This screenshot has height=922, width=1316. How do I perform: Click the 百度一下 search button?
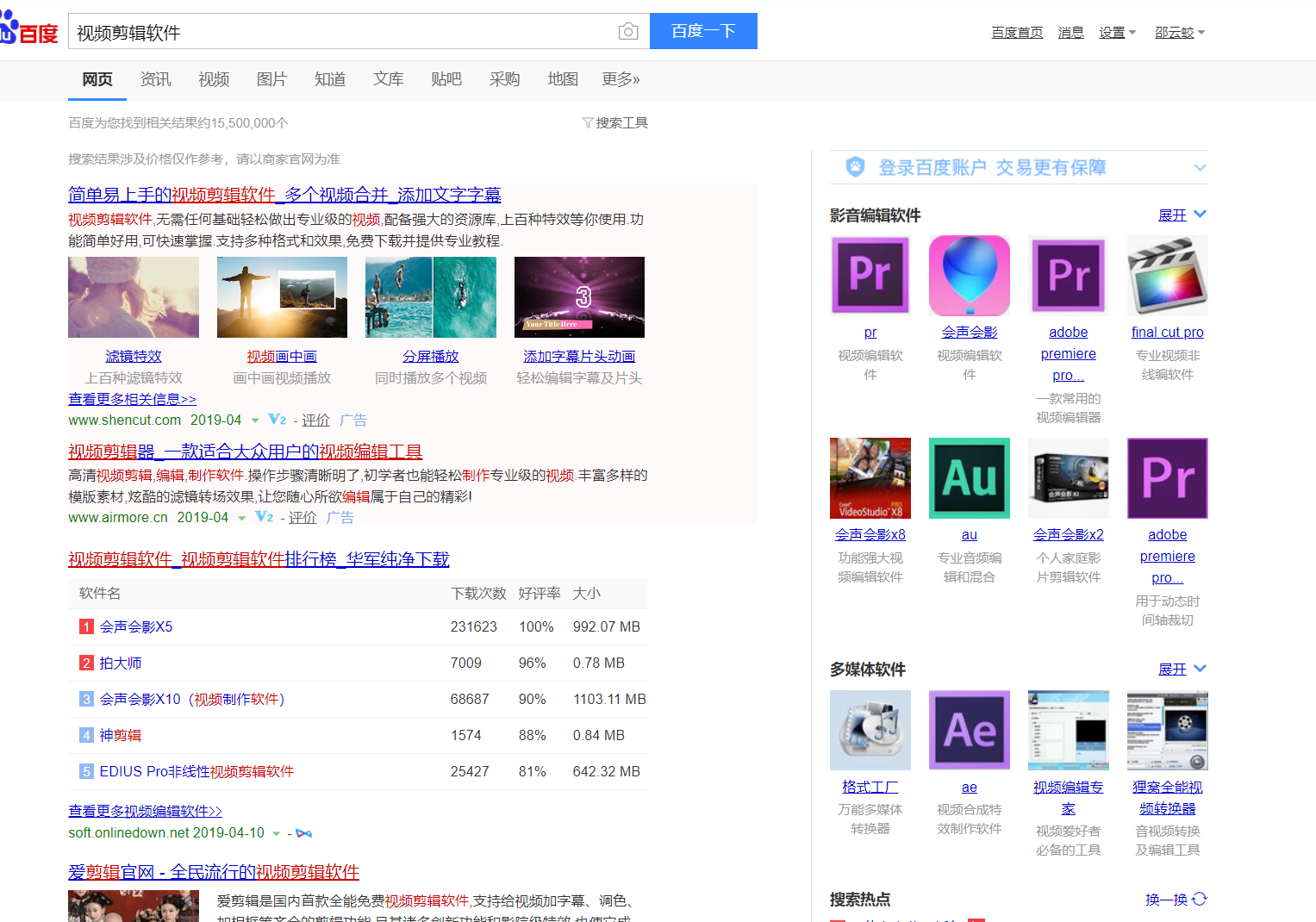coord(703,31)
